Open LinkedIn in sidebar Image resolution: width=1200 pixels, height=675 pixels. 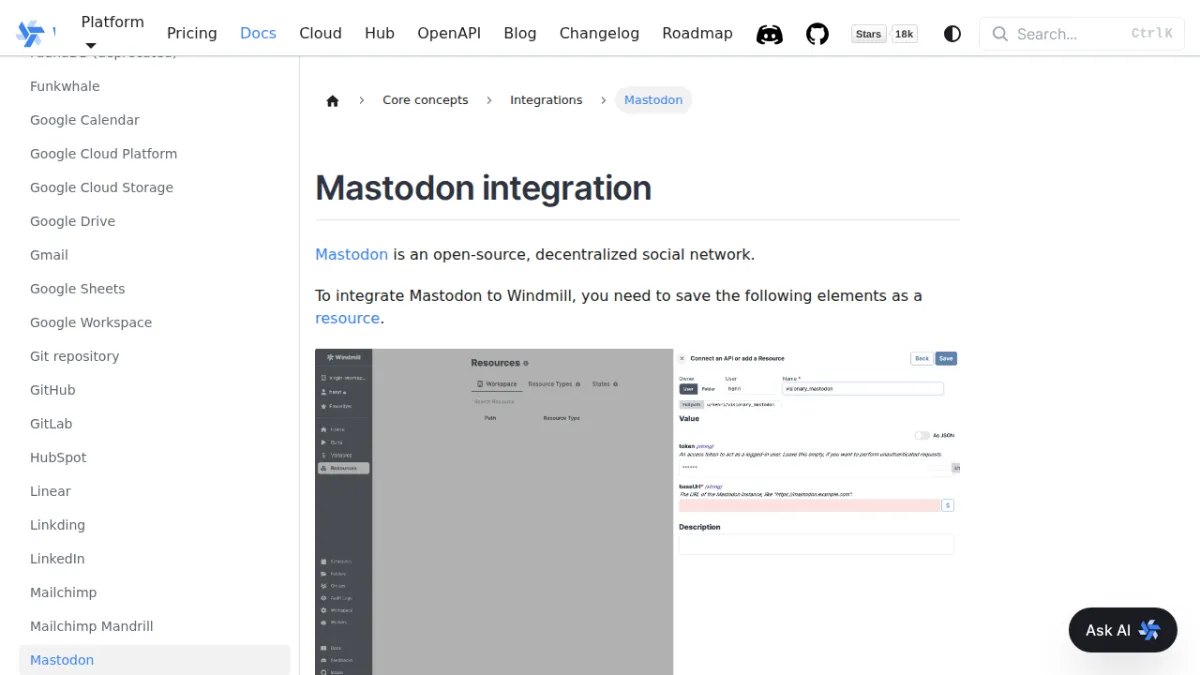[x=57, y=559]
